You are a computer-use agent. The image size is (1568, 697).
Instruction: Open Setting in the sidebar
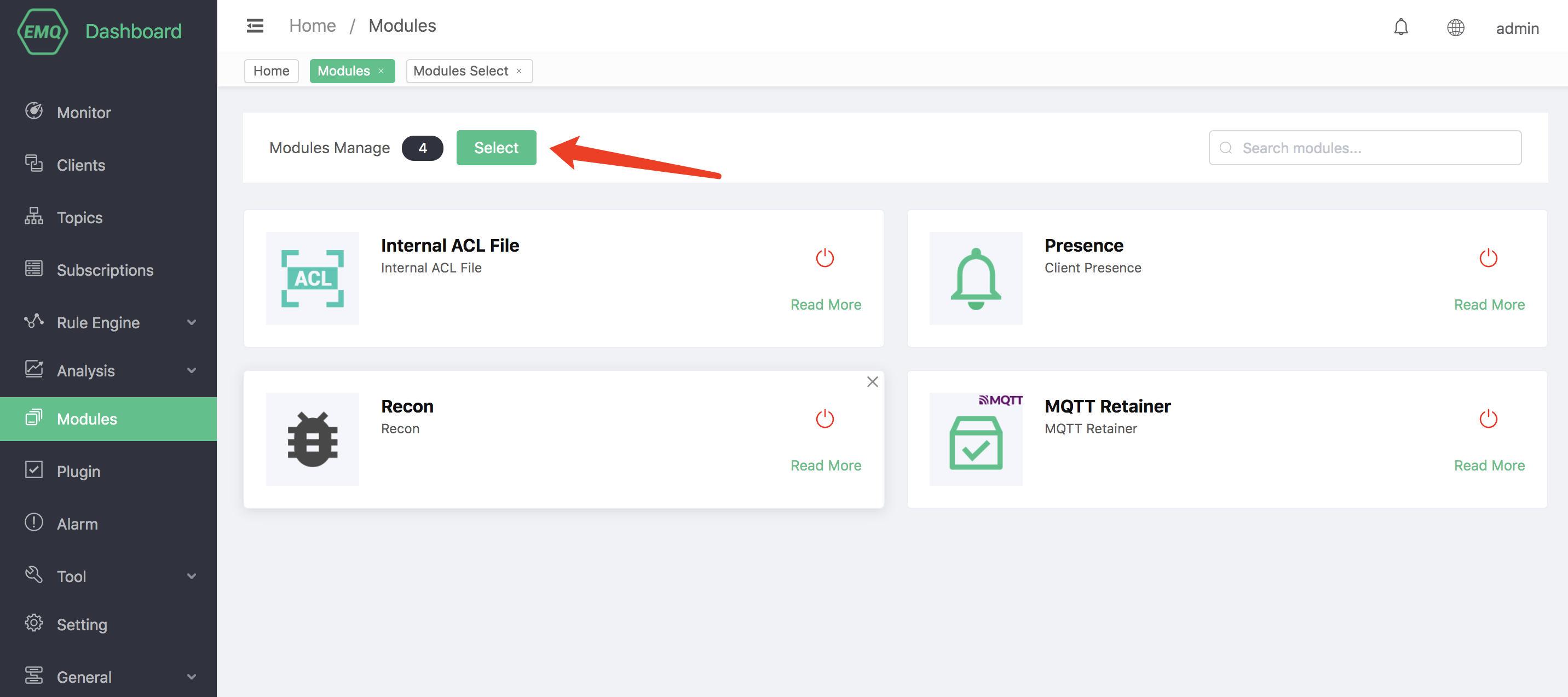pos(108,625)
